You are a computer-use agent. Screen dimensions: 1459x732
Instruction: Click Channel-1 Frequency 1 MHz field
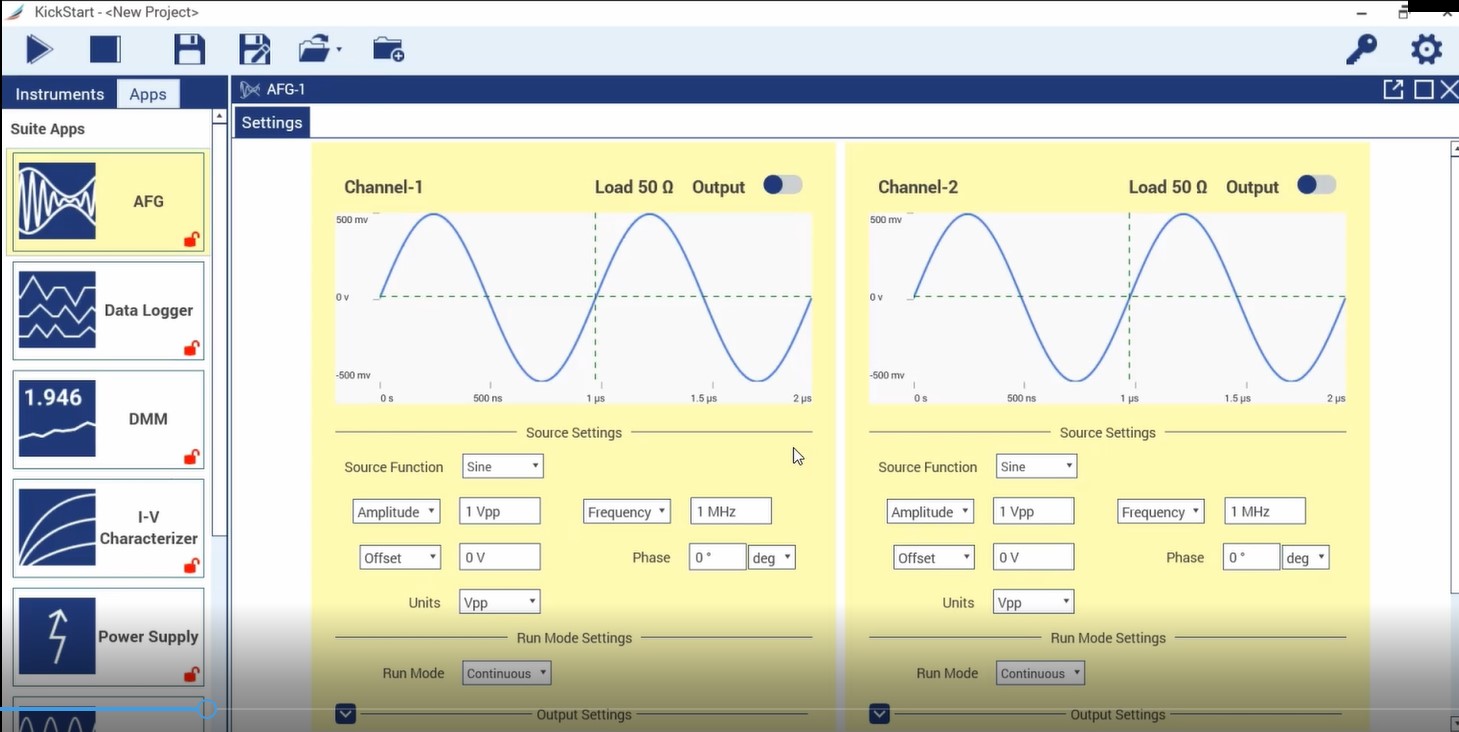pyautogui.click(x=730, y=511)
